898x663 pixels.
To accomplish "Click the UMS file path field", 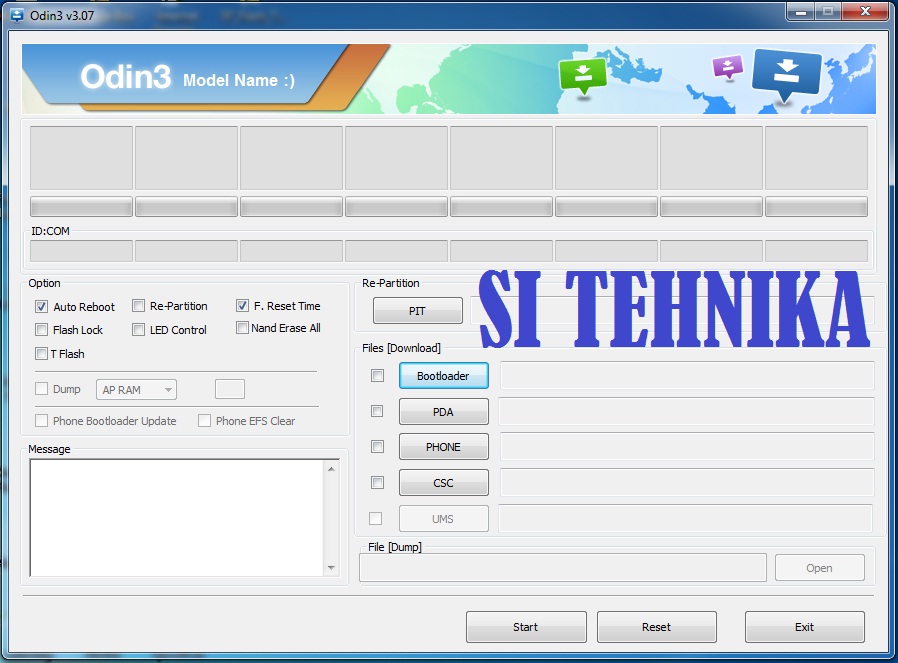I will click(686, 518).
